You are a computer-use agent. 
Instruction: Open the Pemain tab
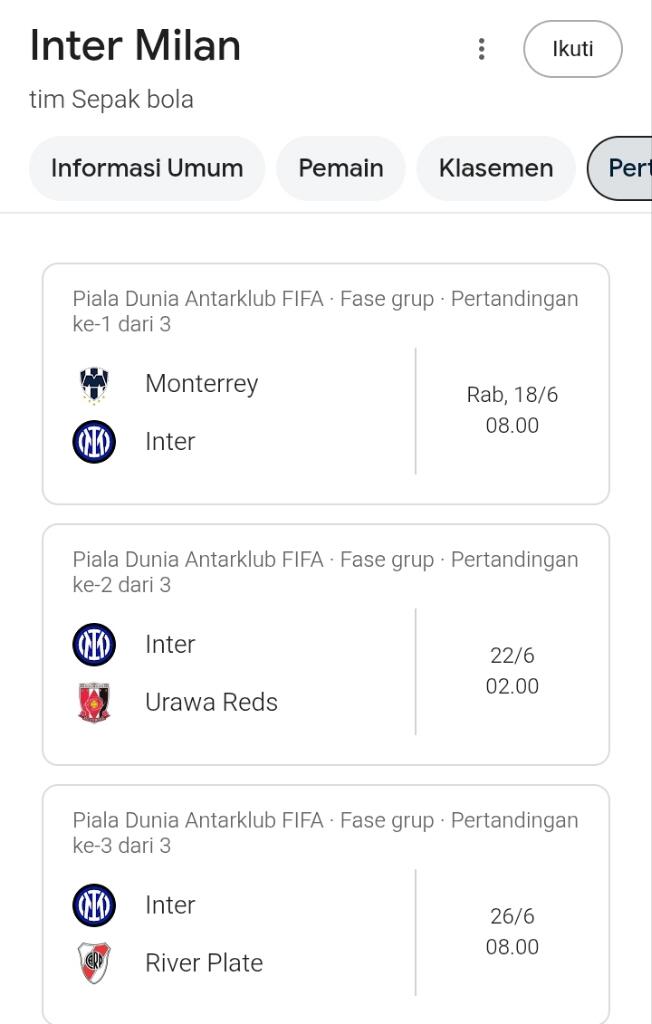pyautogui.click(x=341, y=168)
